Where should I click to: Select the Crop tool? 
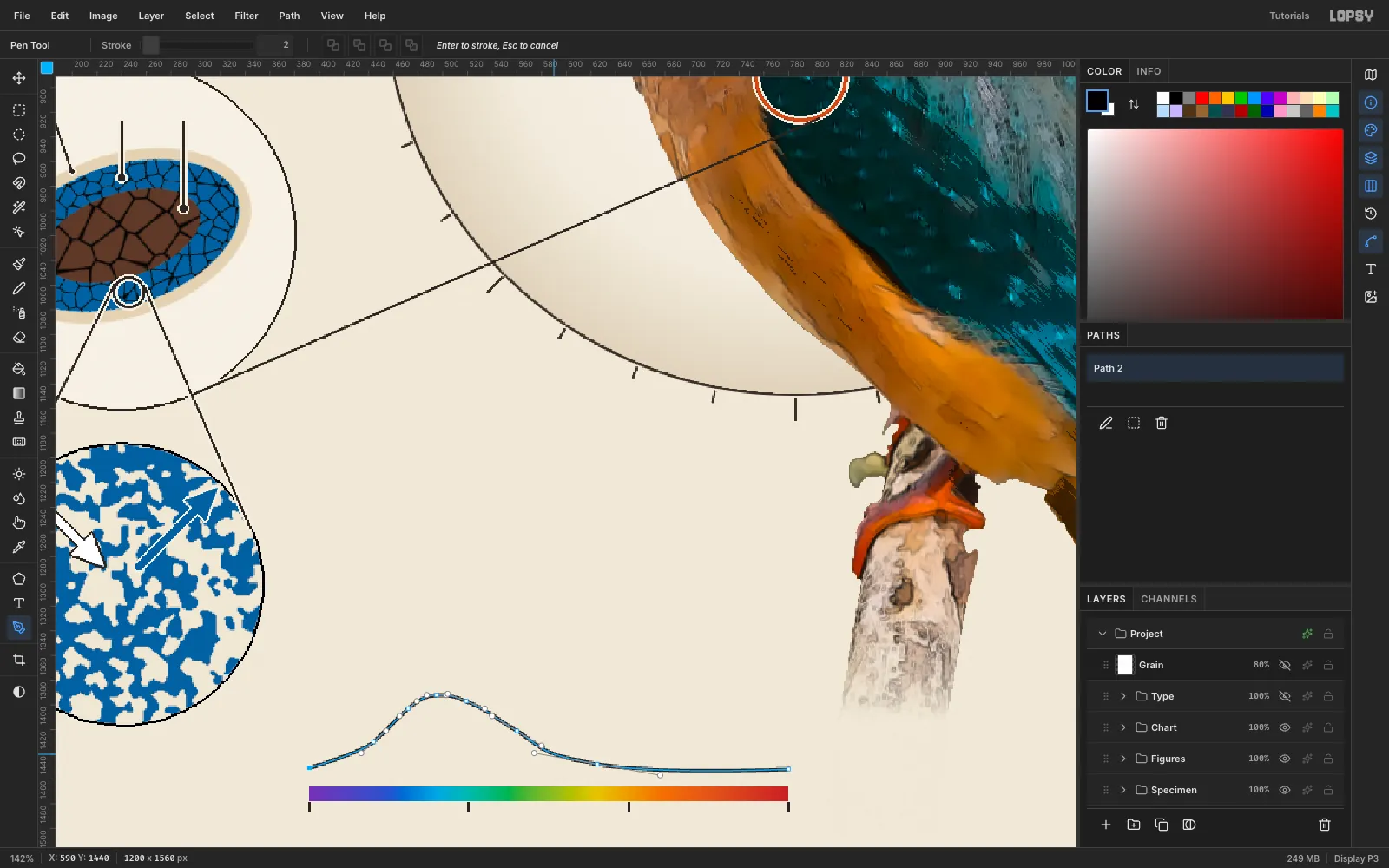coord(19,660)
